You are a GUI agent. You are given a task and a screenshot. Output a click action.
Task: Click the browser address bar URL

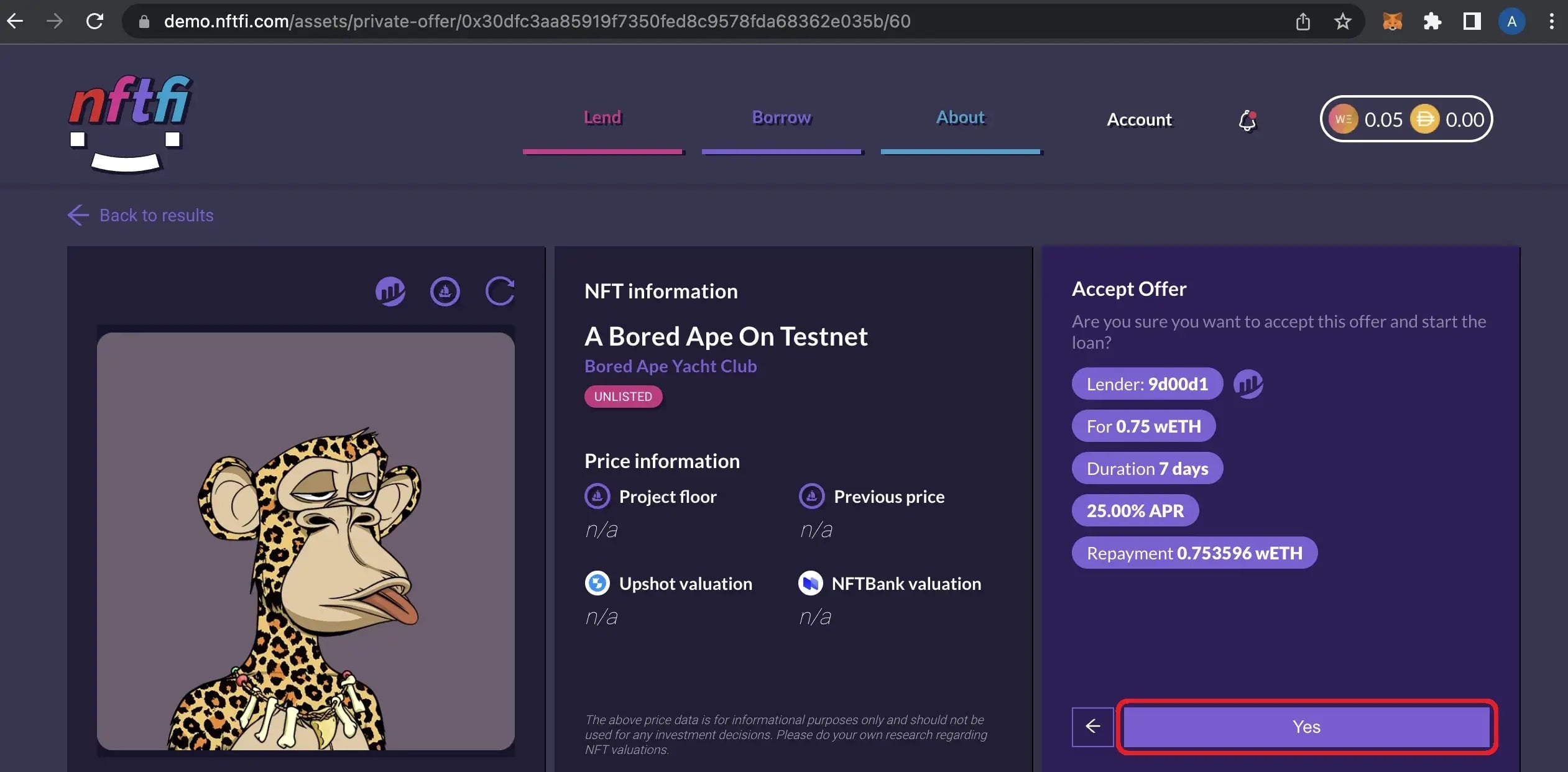click(537, 22)
